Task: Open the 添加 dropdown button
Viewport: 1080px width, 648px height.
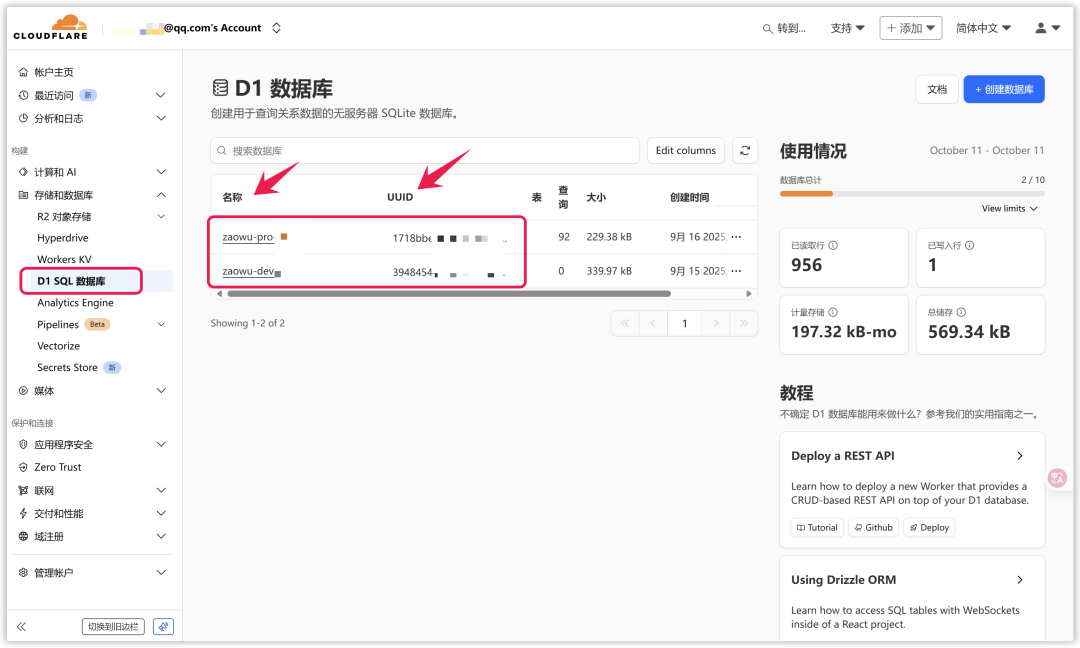Action: 911,28
